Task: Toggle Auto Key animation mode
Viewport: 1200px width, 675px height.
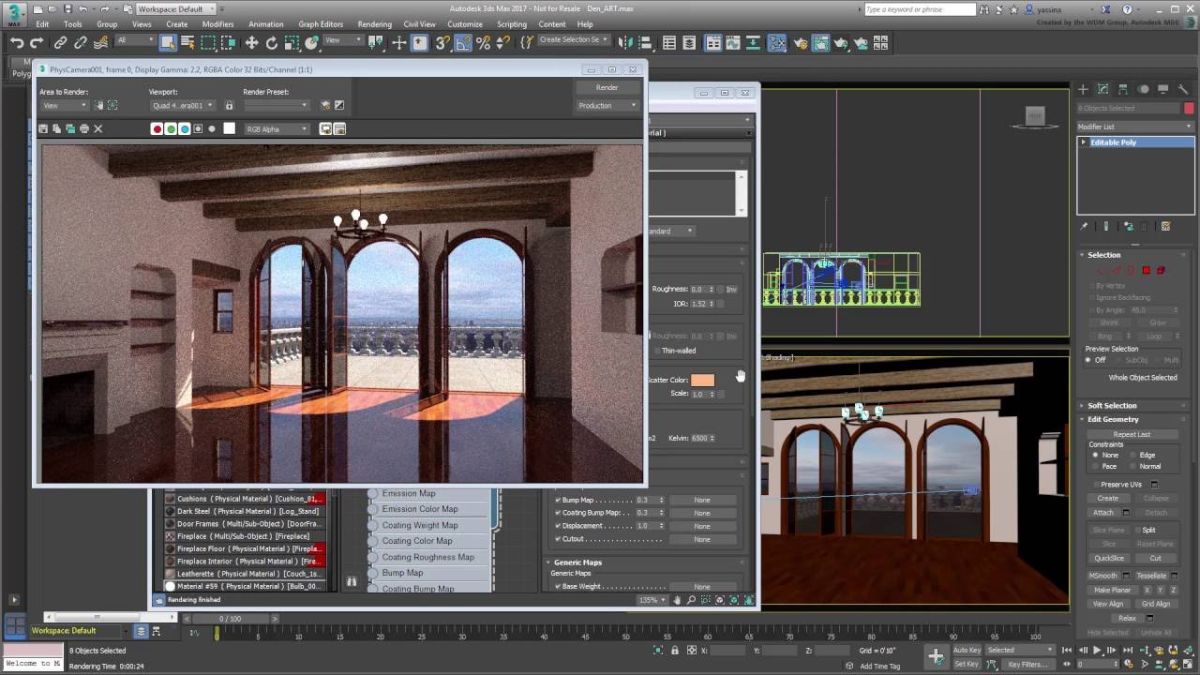Action: 967,649
